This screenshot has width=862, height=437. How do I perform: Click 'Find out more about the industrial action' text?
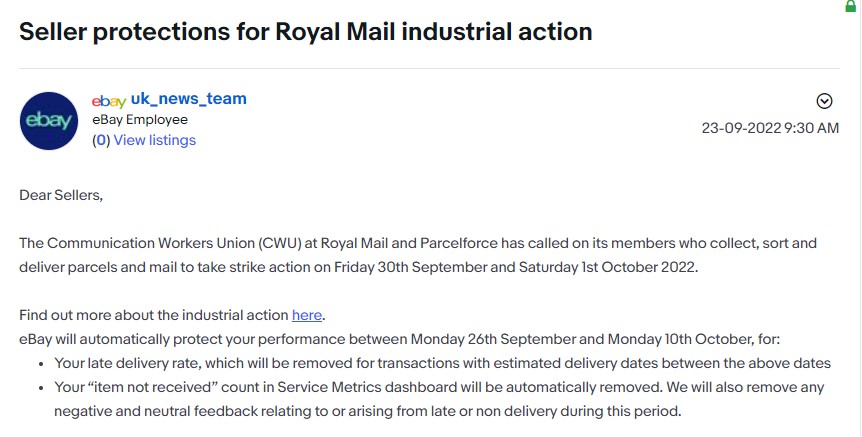coord(154,315)
